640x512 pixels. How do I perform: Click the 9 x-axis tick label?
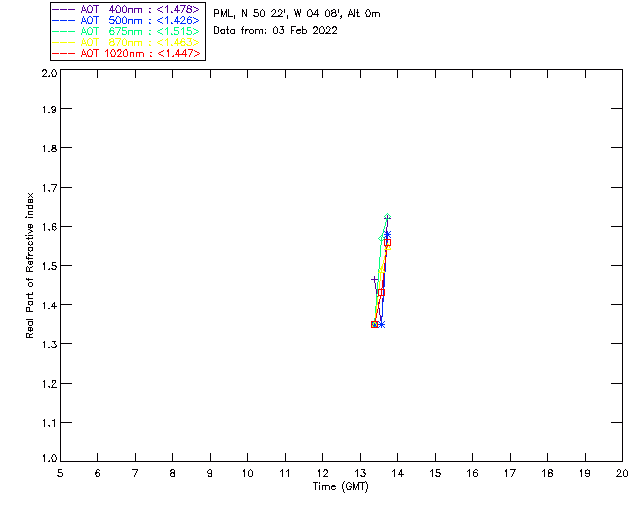(210, 473)
